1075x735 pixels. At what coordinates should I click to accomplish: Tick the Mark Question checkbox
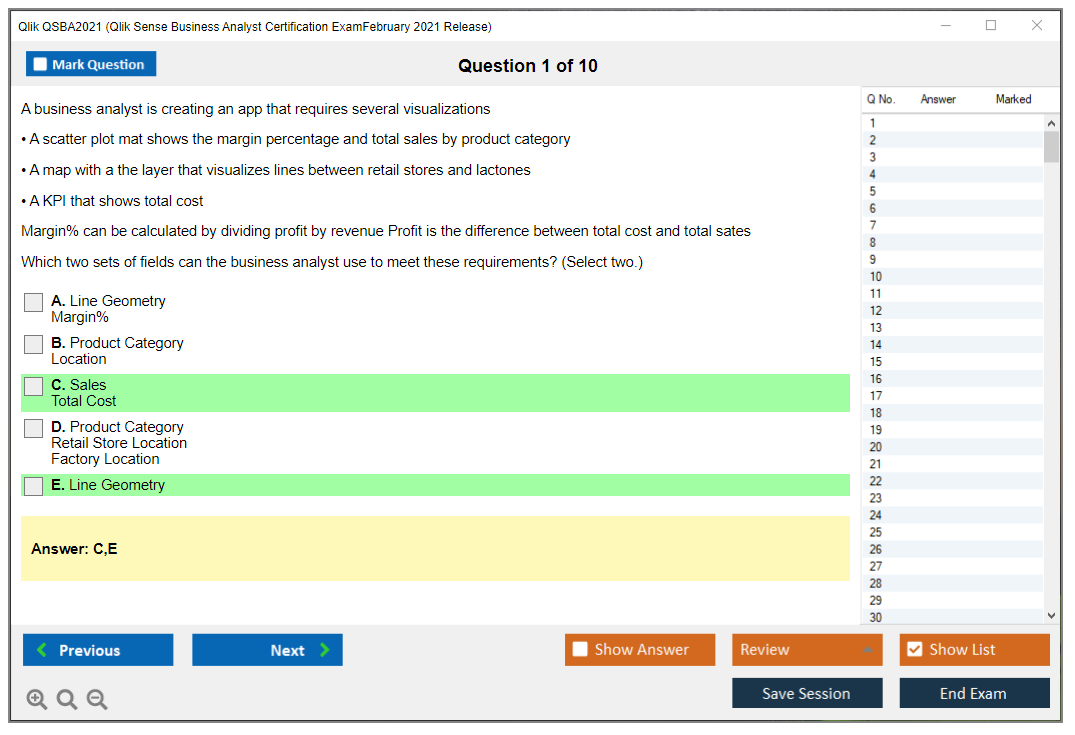pos(41,65)
